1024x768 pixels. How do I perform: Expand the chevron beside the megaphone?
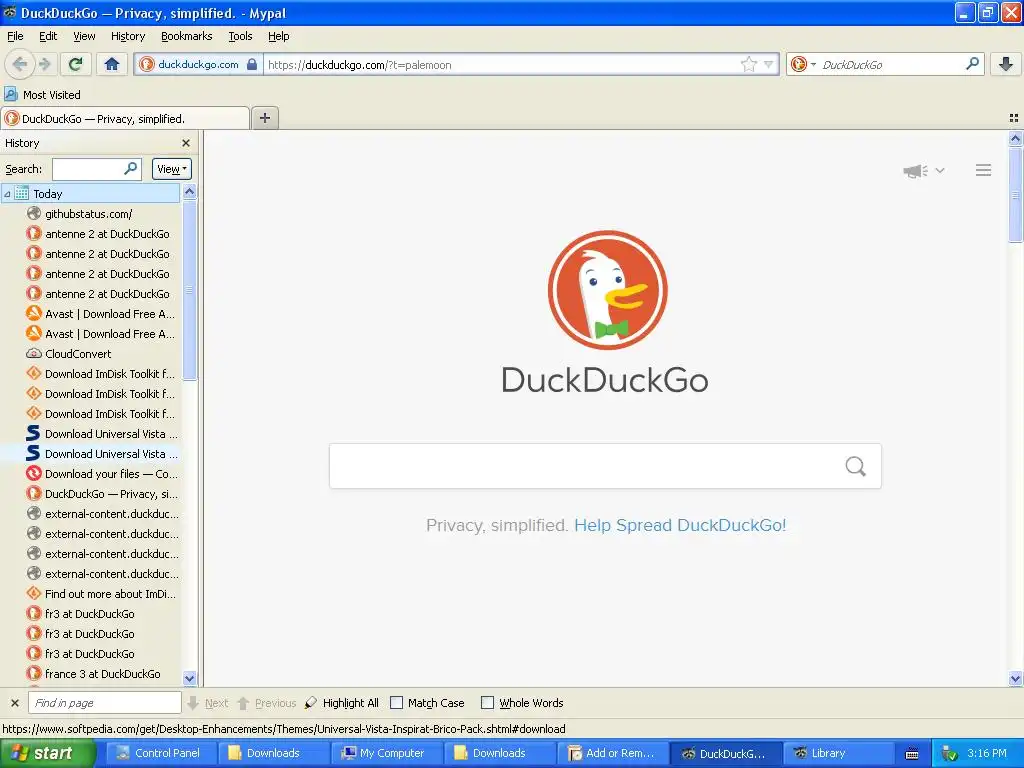(x=940, y=170)
